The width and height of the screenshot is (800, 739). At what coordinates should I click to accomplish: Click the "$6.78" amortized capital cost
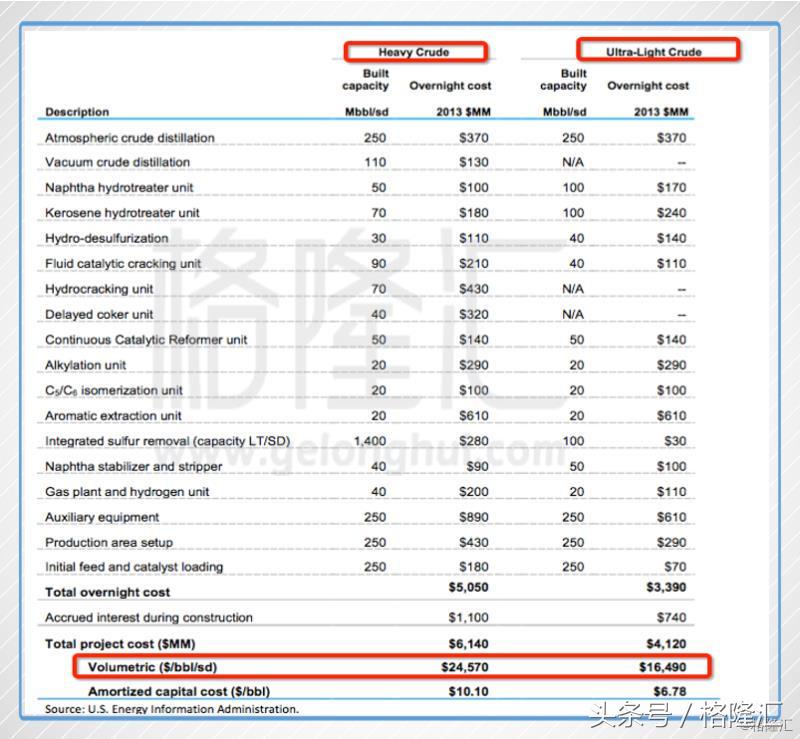point(670,692)
